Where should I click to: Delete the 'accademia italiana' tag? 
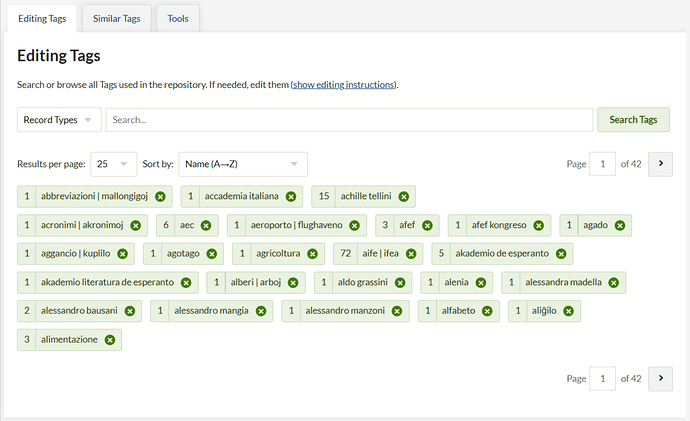(x=291, y=197)
